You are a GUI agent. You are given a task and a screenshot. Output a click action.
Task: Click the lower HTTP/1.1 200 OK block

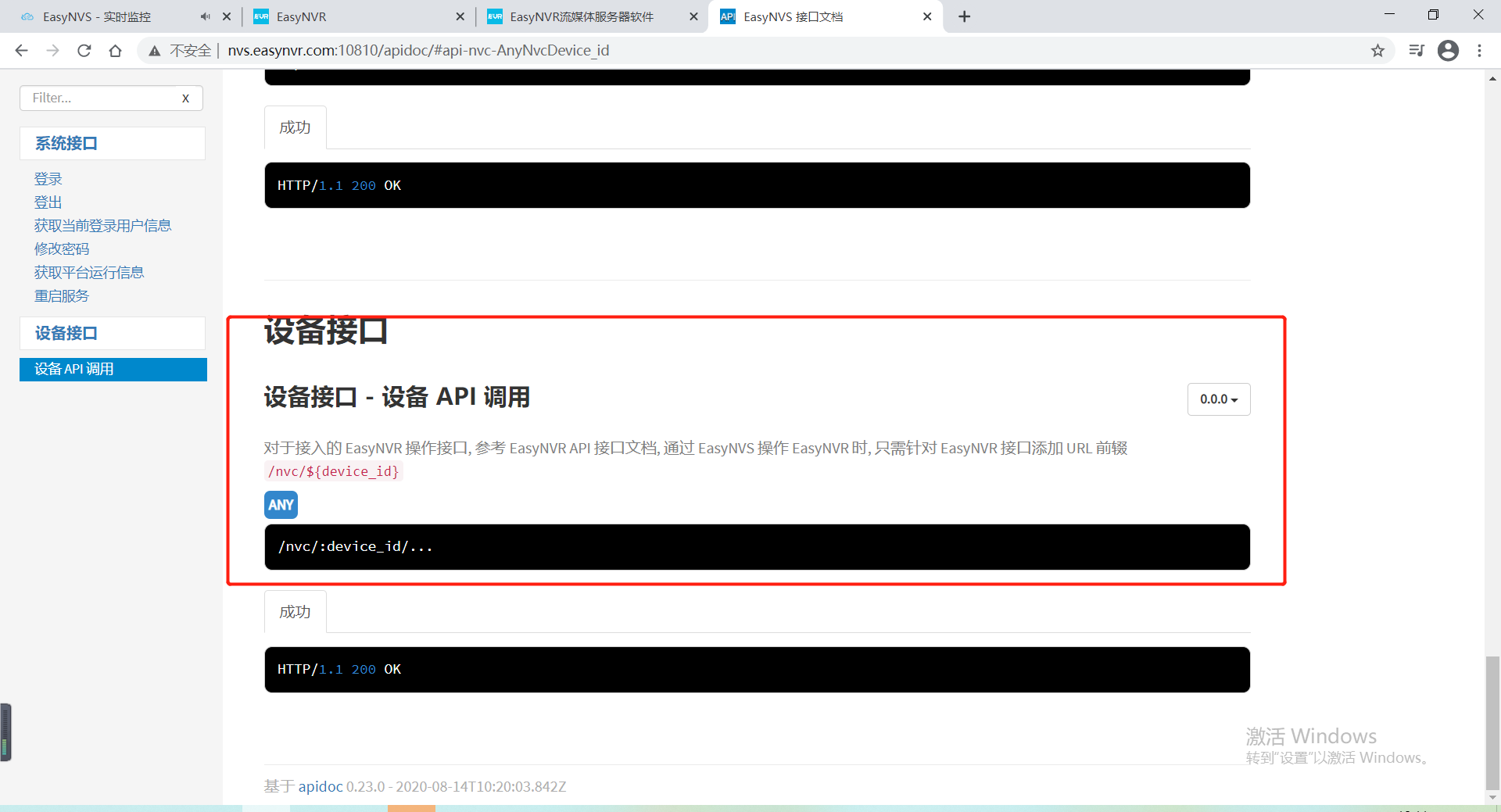click(757, 670)
